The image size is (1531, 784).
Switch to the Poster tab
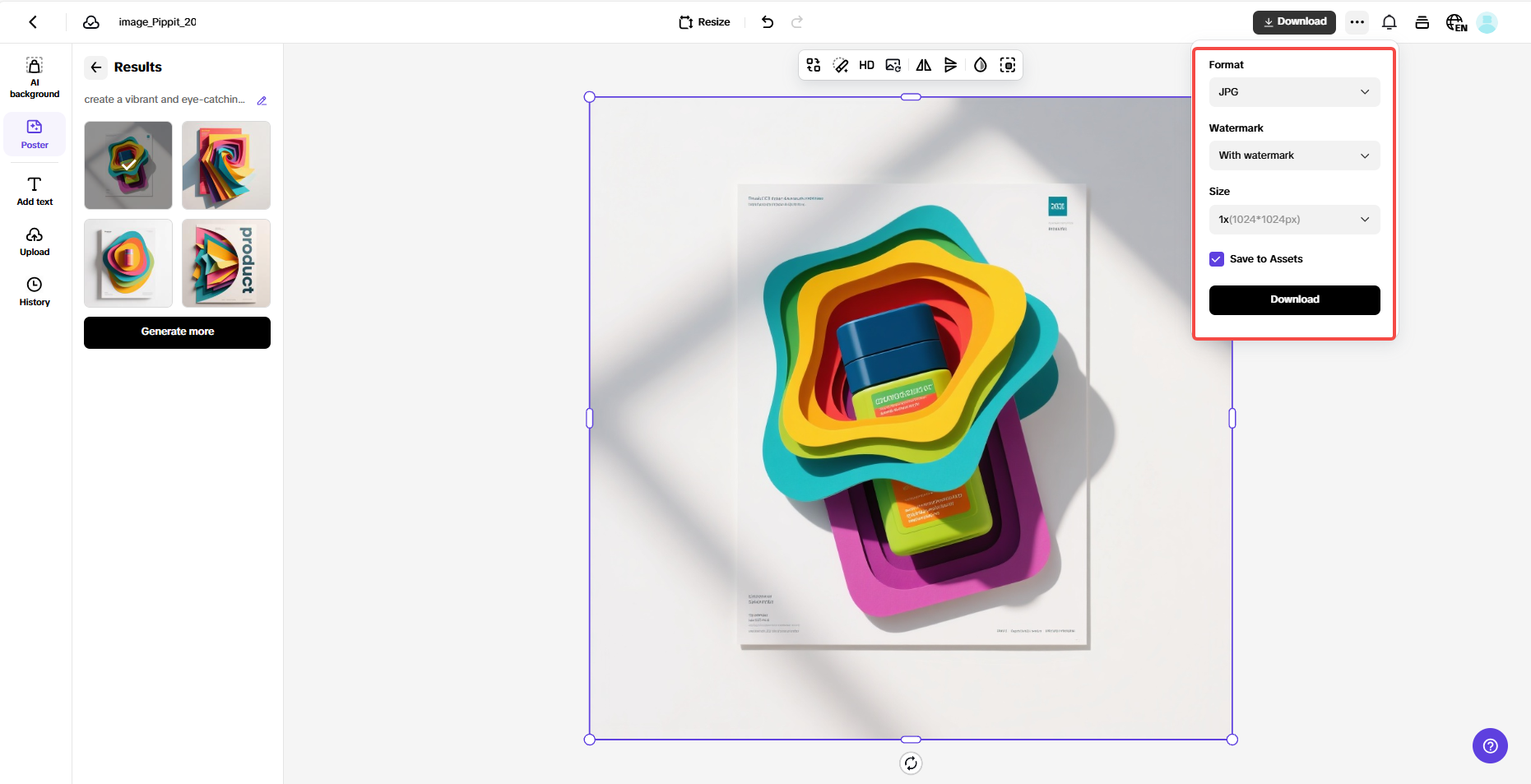pyautogui.click(x=35, y=133)
